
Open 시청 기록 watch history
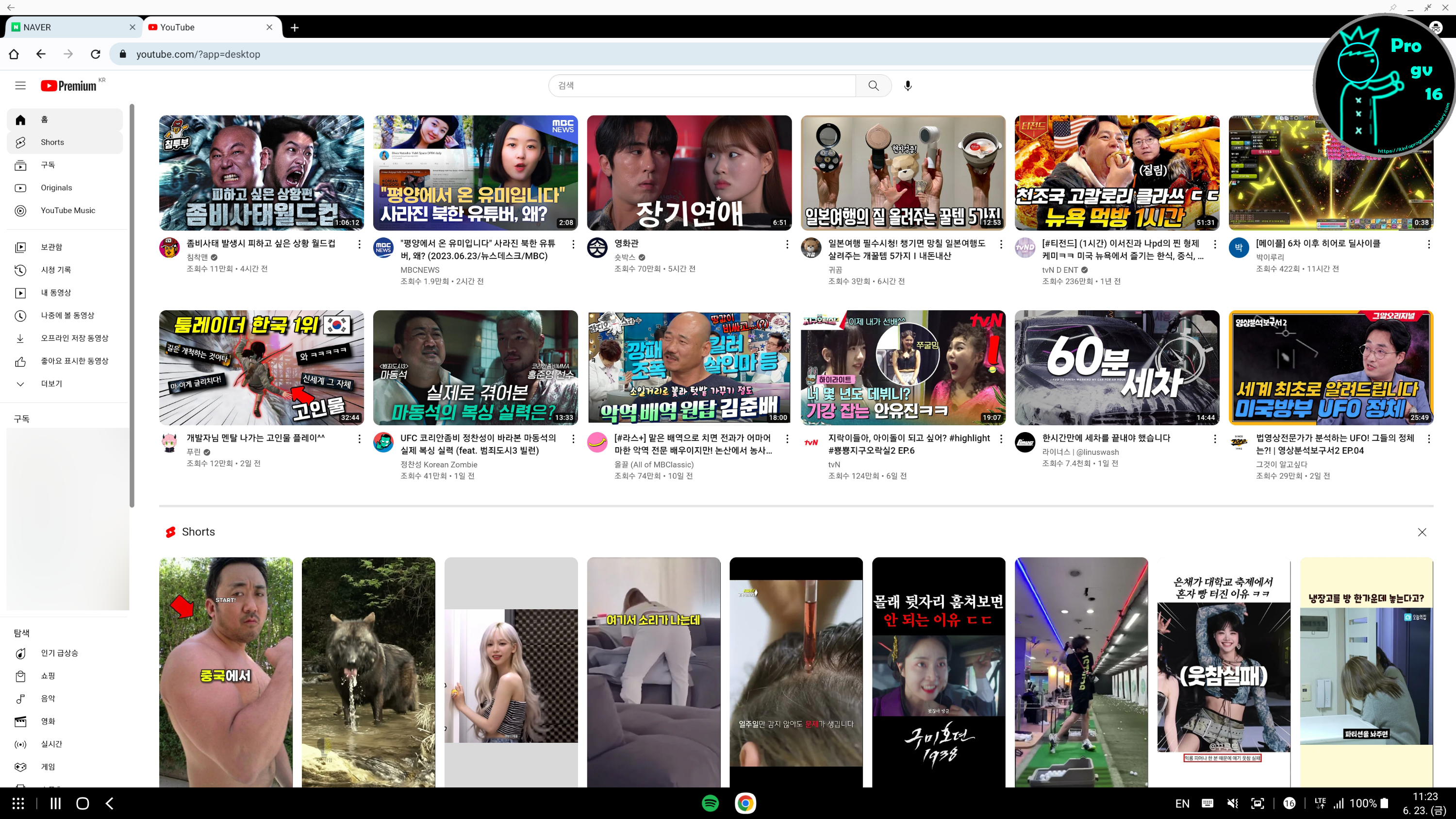(x=55, y=269)
